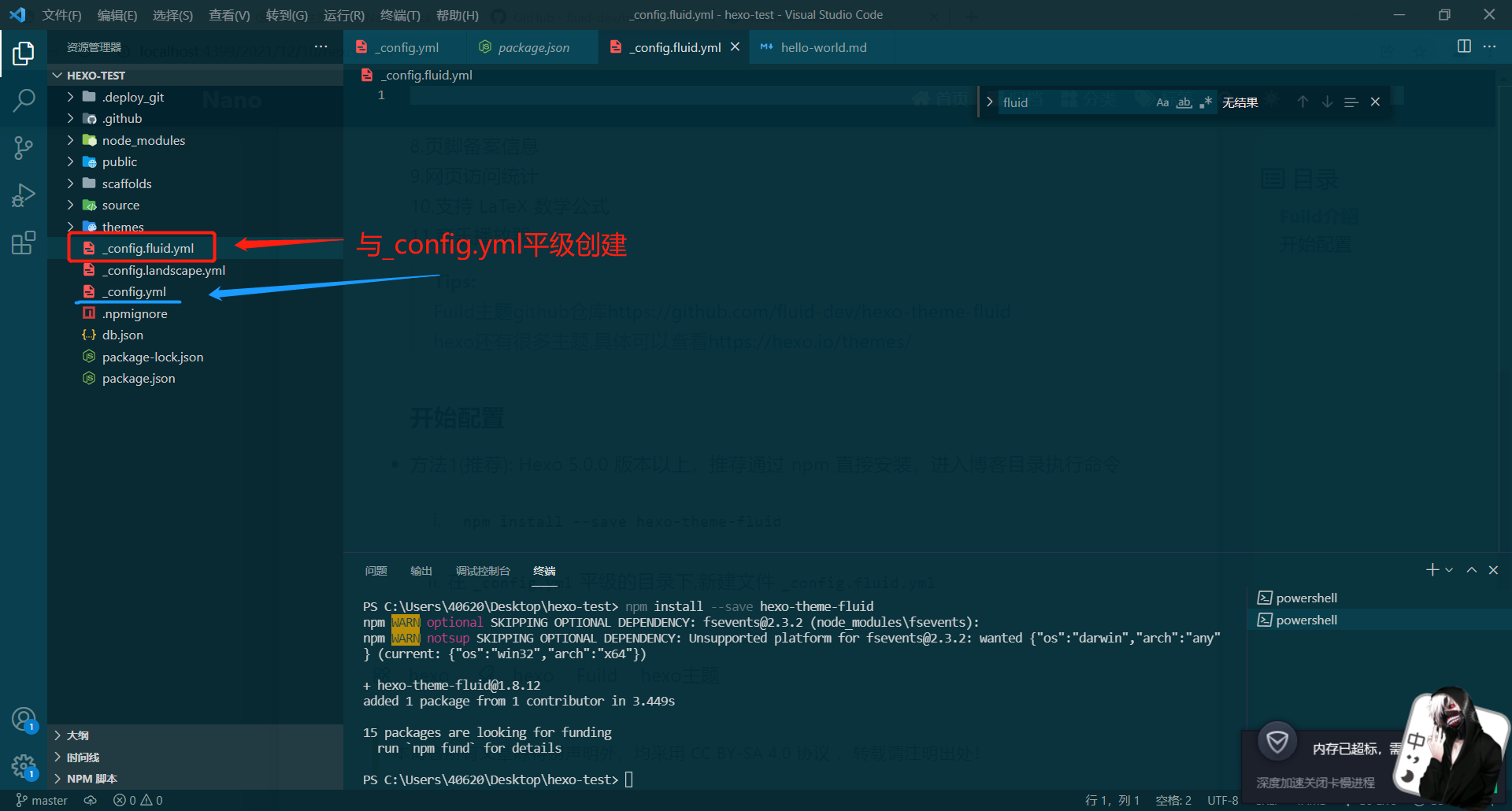Toggle Match Whole Word in find widget

pos(1184,102)
